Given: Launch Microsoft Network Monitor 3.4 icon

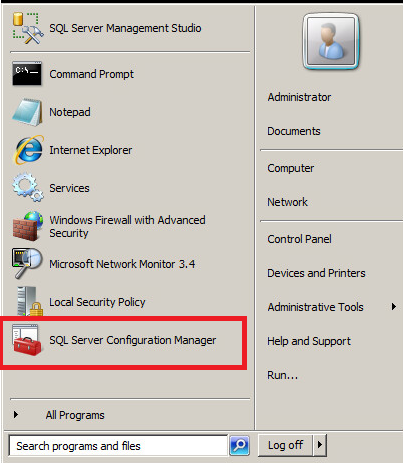Looking at the screenshot, I should (27, 263).
